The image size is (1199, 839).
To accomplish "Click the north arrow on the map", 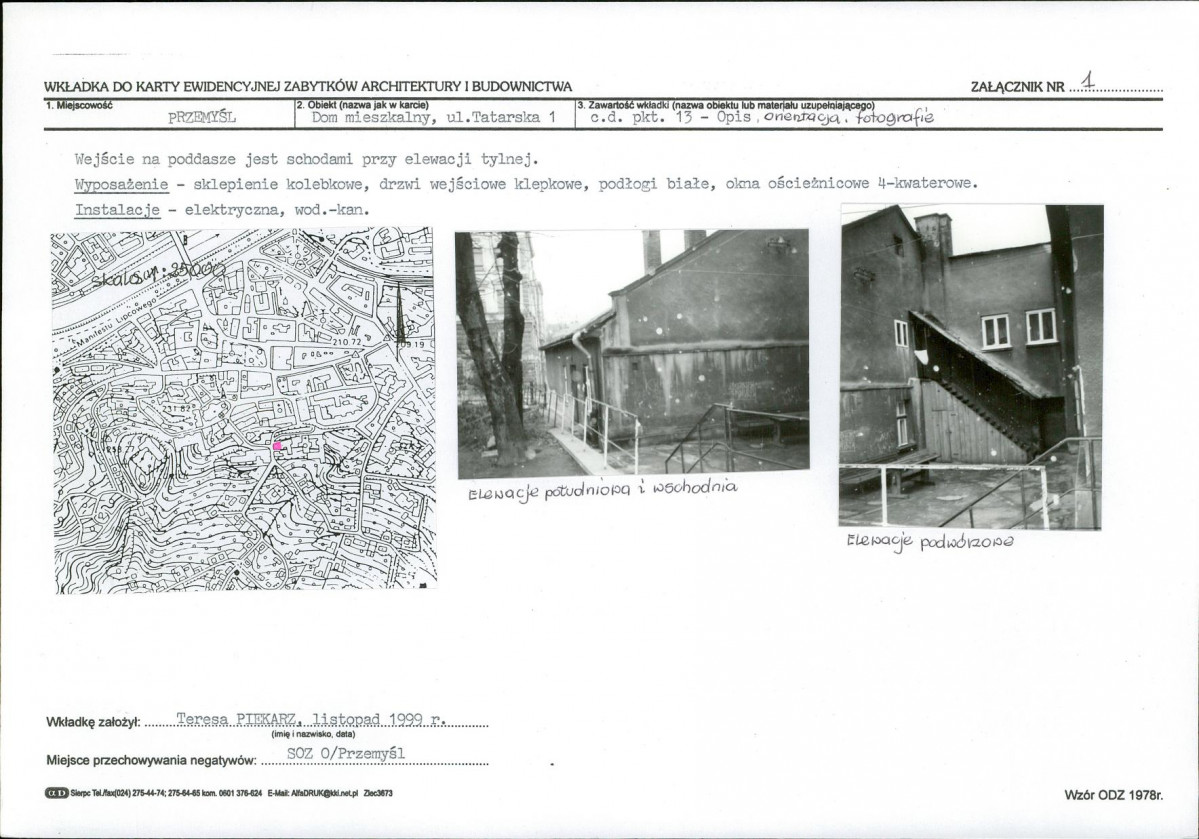I will [400, 313].
